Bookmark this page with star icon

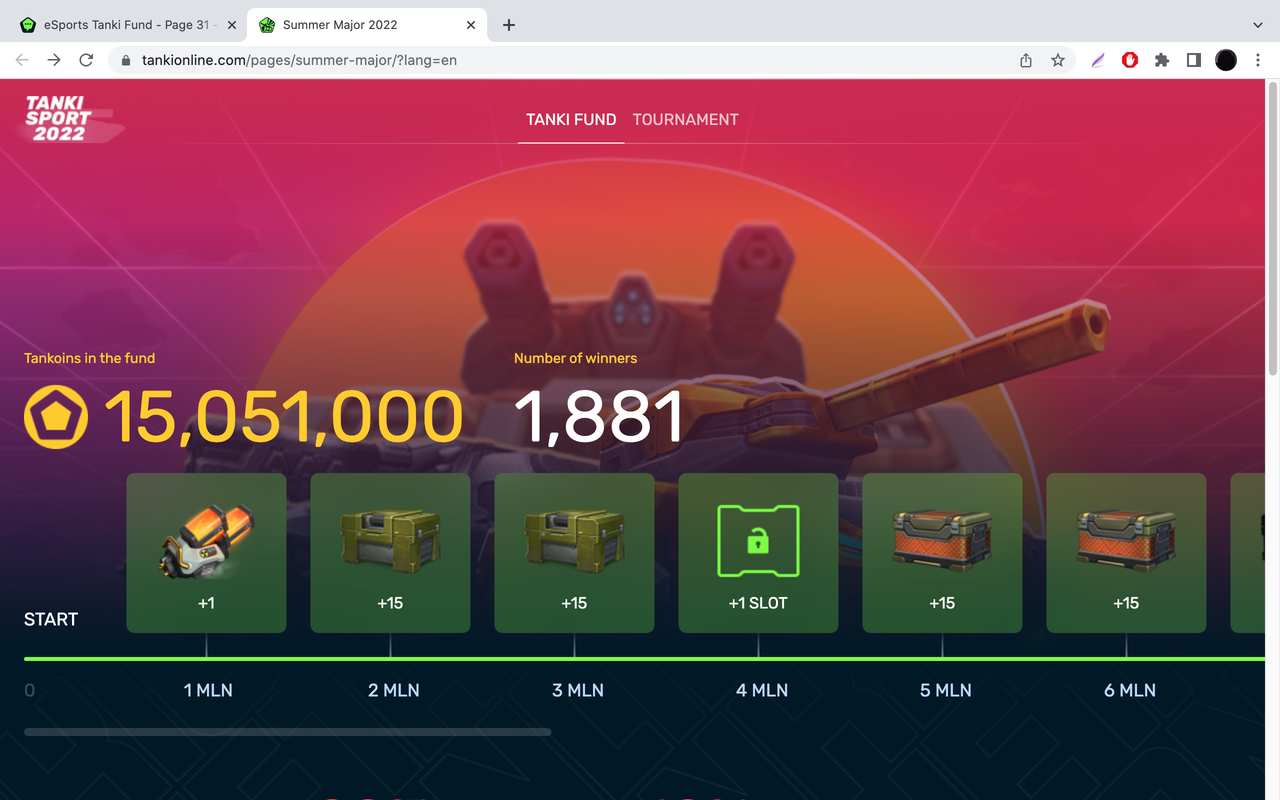1058,60
